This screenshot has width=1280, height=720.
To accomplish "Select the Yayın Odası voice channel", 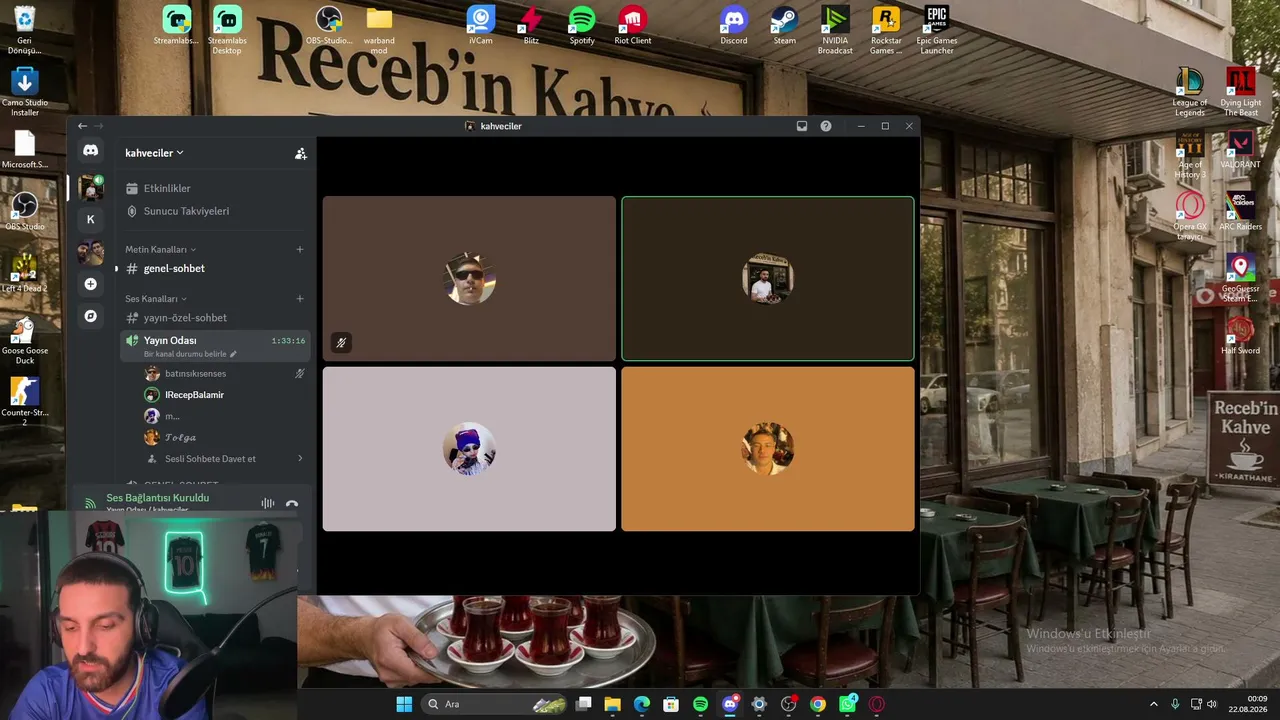I will (214, 345).
